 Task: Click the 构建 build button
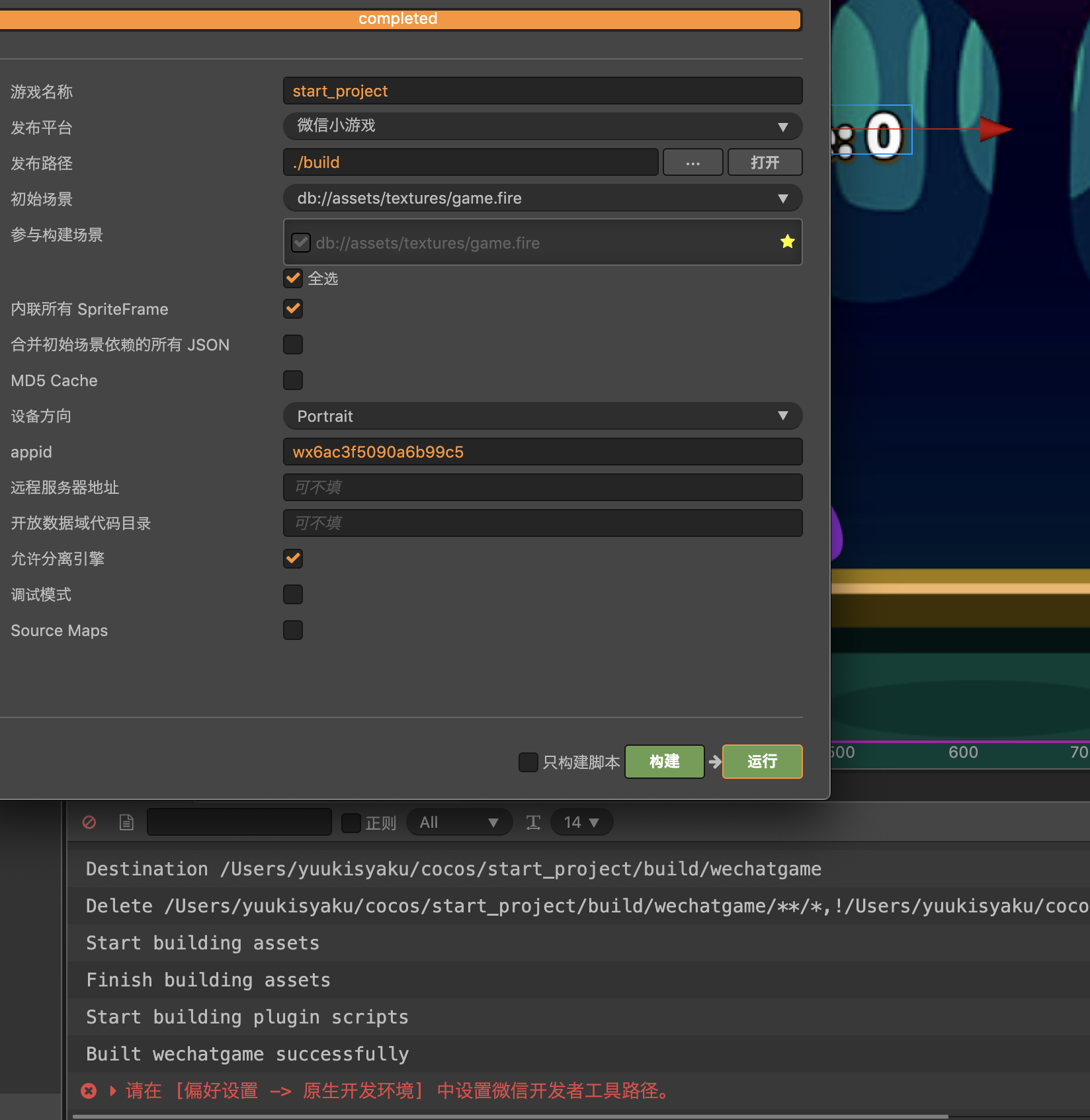point(664,762)
